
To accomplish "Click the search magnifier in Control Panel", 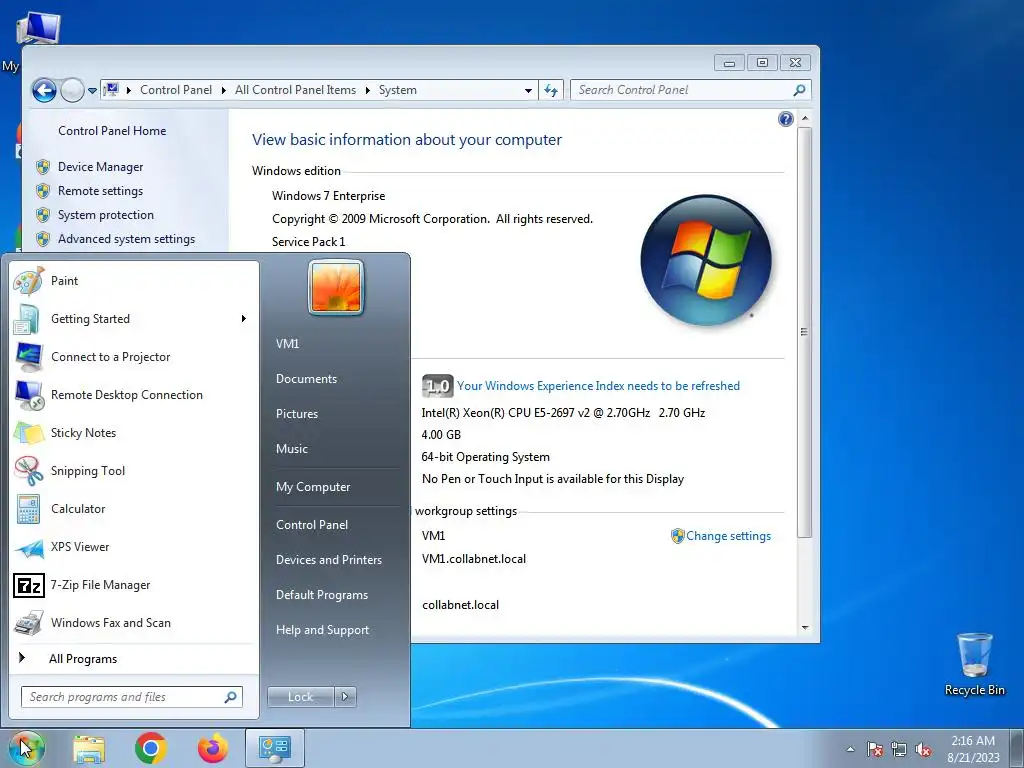I will click(x=799, y=90).
